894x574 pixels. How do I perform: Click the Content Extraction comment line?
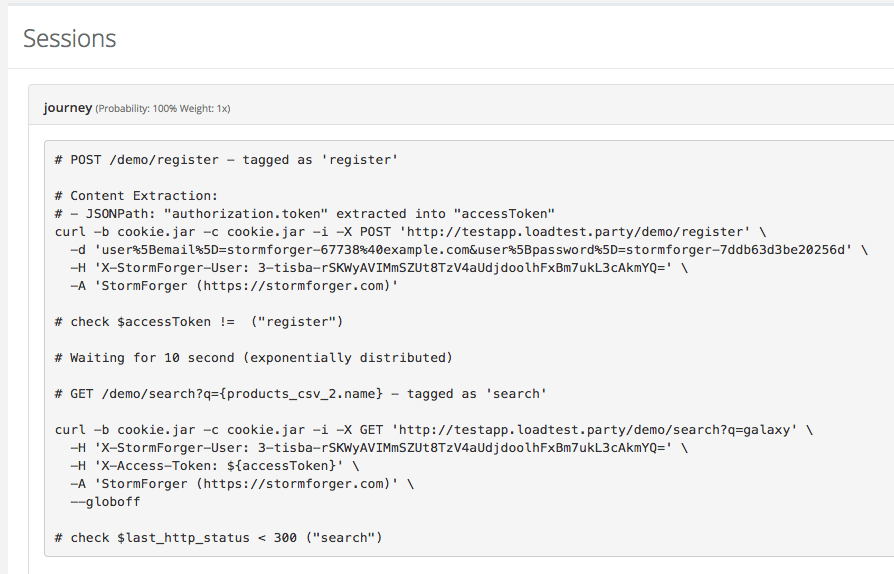click(136, 196)
